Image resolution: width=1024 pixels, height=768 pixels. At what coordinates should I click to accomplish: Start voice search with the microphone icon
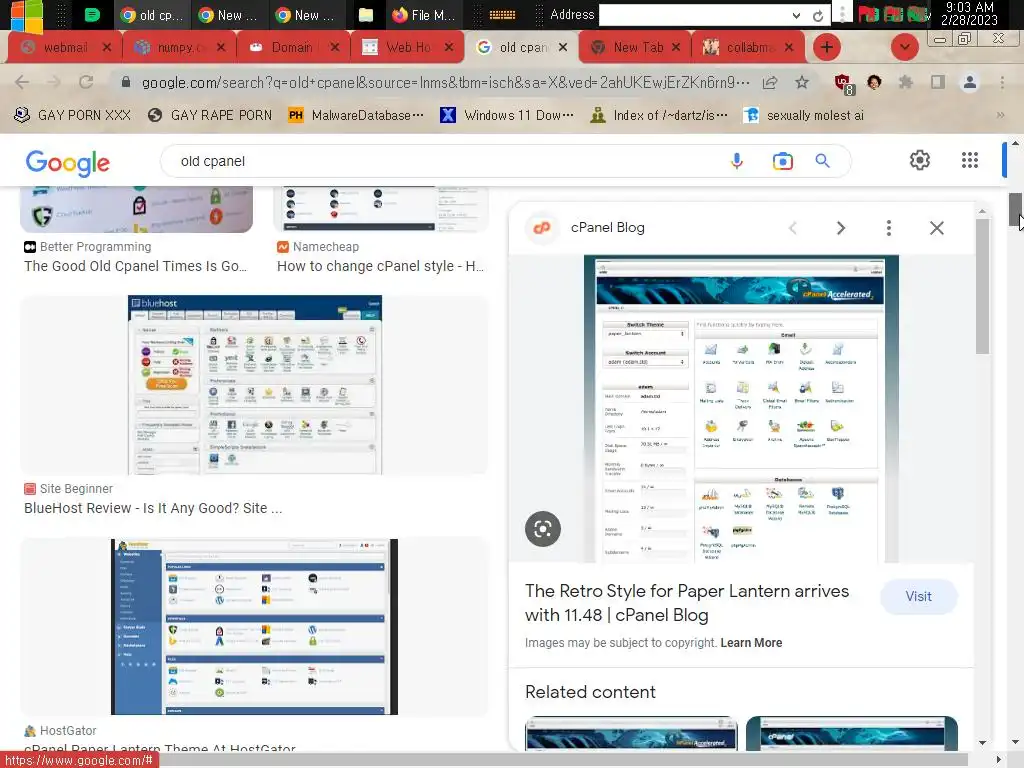tap(737, 161)
